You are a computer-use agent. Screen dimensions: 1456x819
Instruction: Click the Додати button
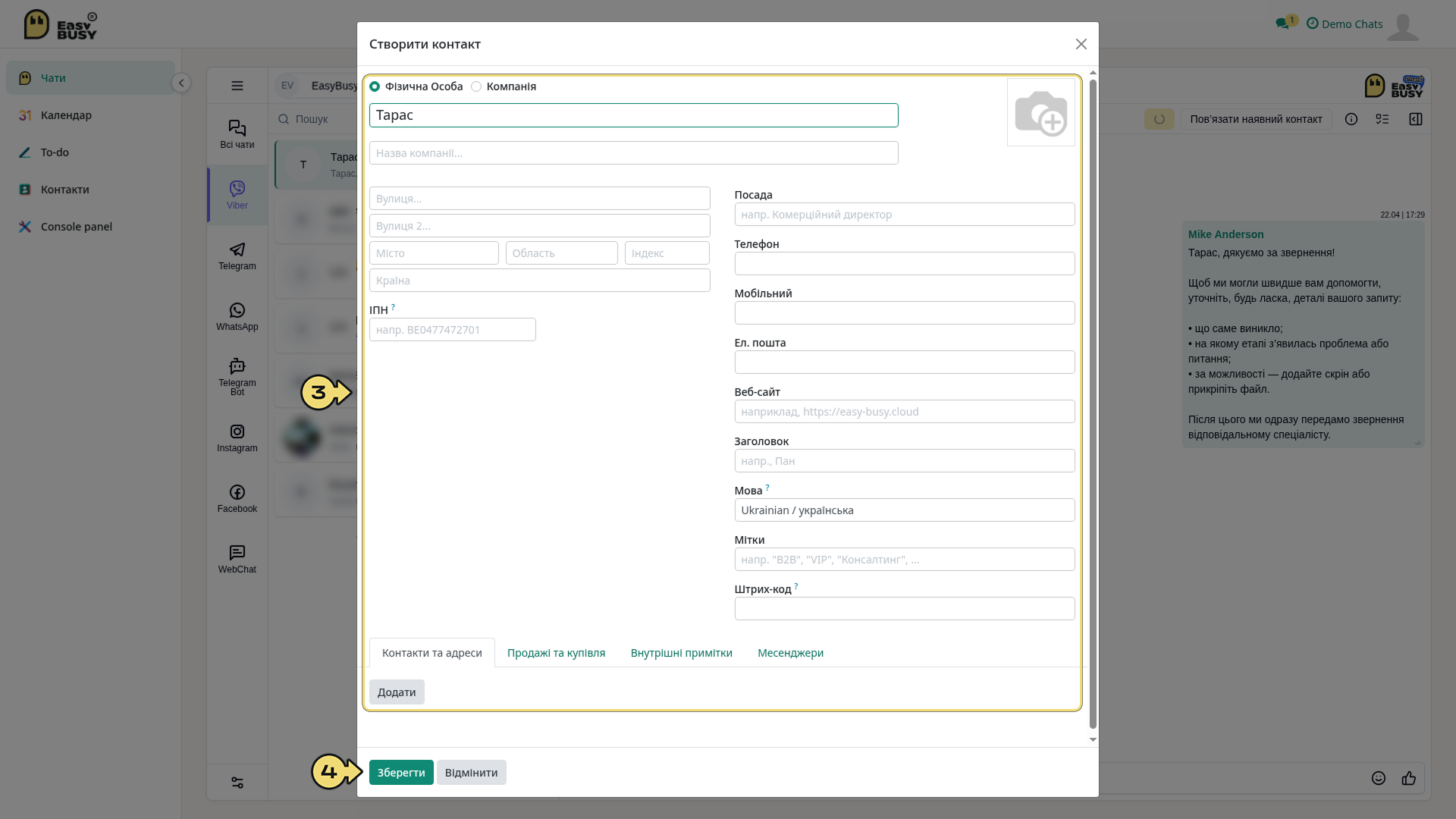coord(397,692)
